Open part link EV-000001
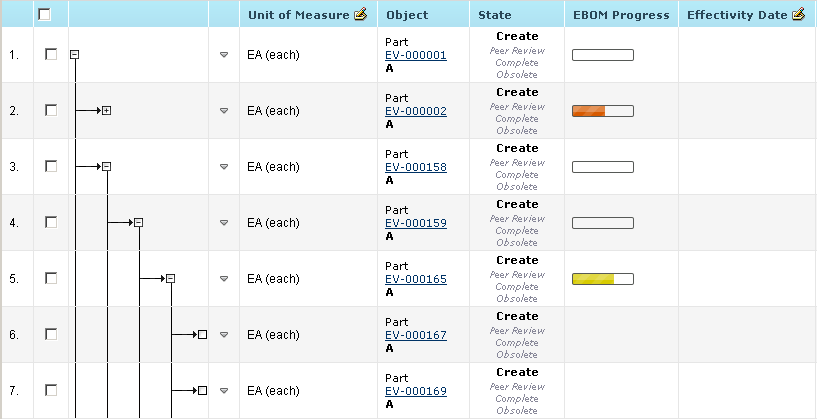817x419 pixels. pos(415,56)
